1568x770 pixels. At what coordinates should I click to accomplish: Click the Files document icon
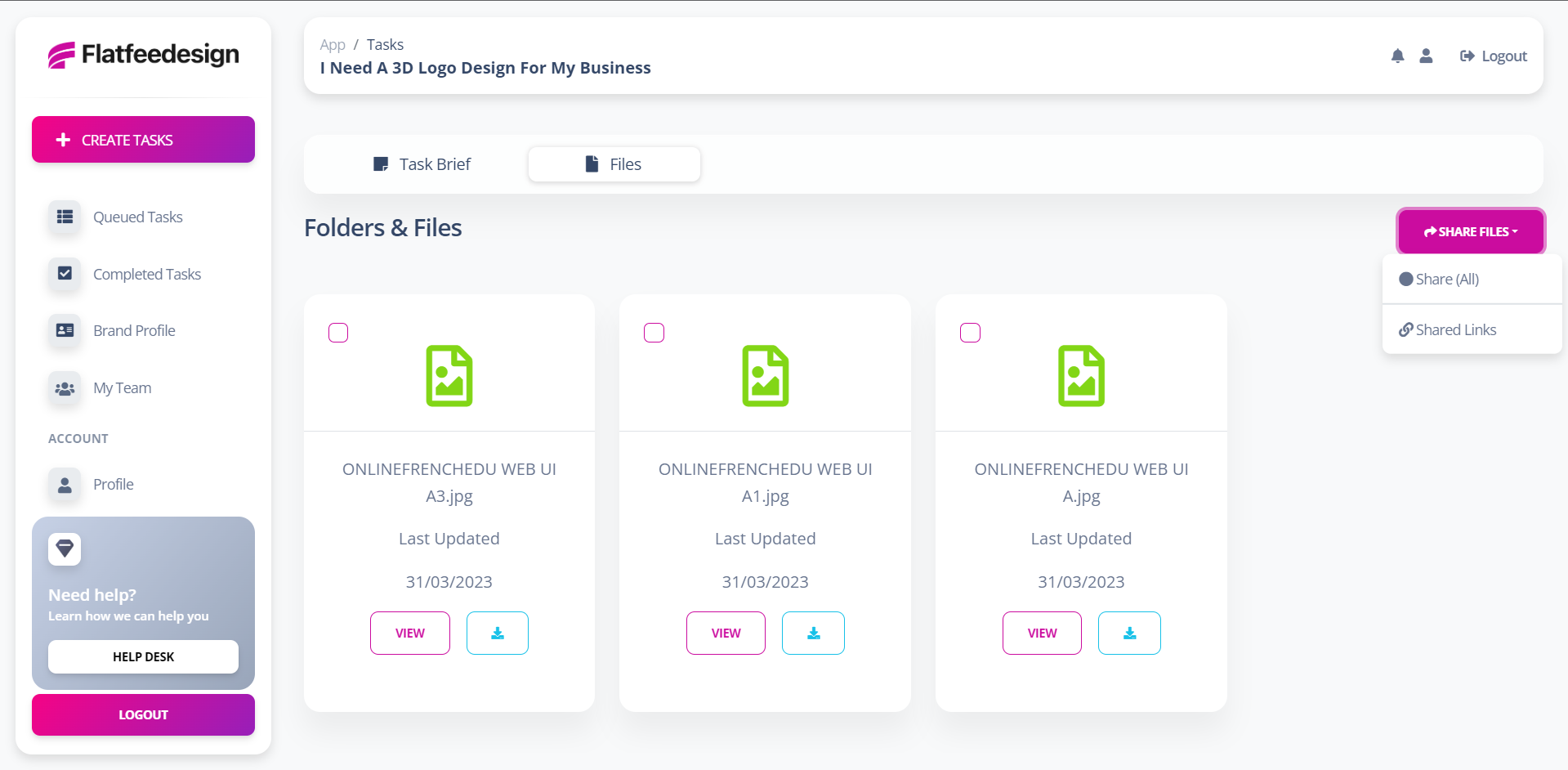[592, 164]
